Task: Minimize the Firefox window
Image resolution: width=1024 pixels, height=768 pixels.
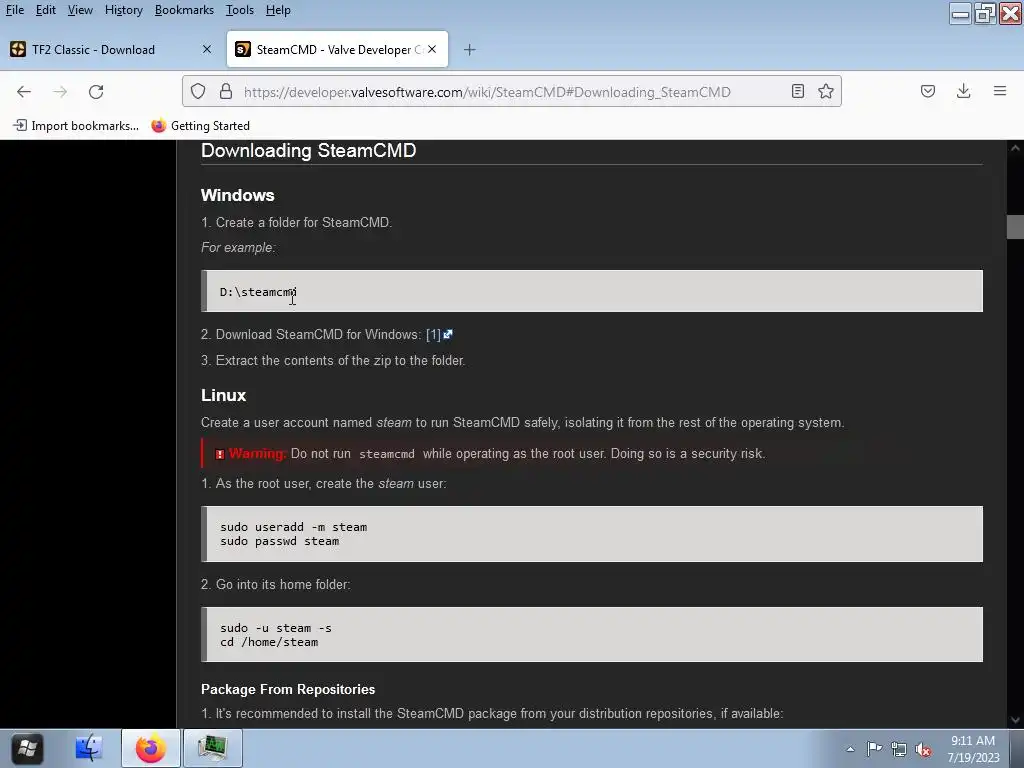Action: pyautogui.click(x=960, y=13)
